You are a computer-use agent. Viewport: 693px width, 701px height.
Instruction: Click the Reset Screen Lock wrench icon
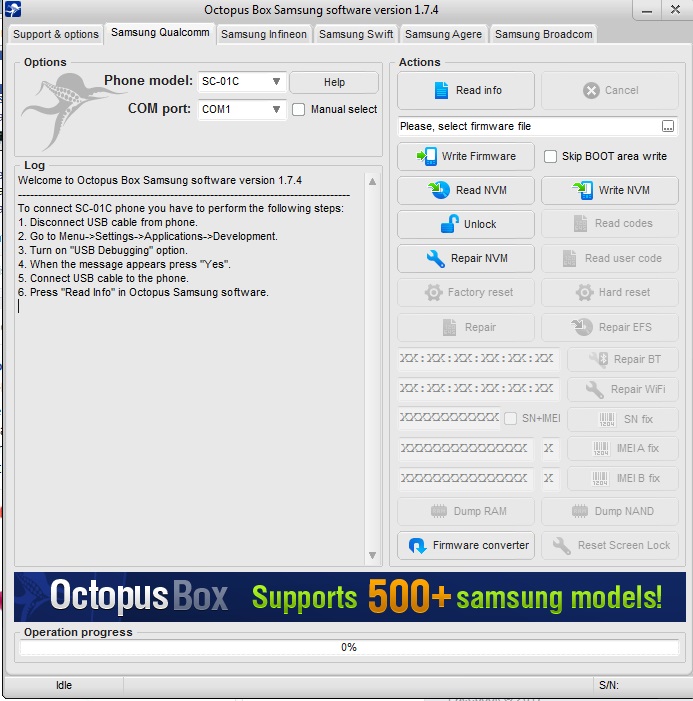(562, 545)
